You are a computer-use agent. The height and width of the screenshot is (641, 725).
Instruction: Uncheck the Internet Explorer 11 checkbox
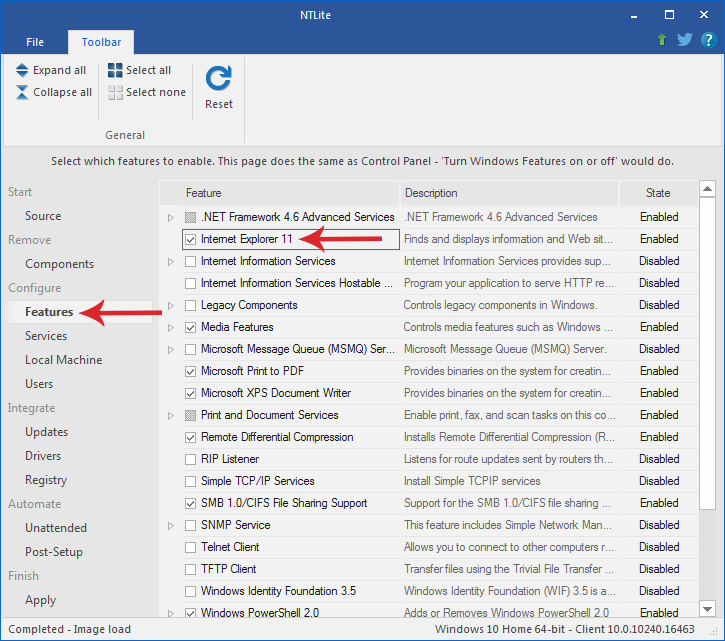[x=190, y=240]
